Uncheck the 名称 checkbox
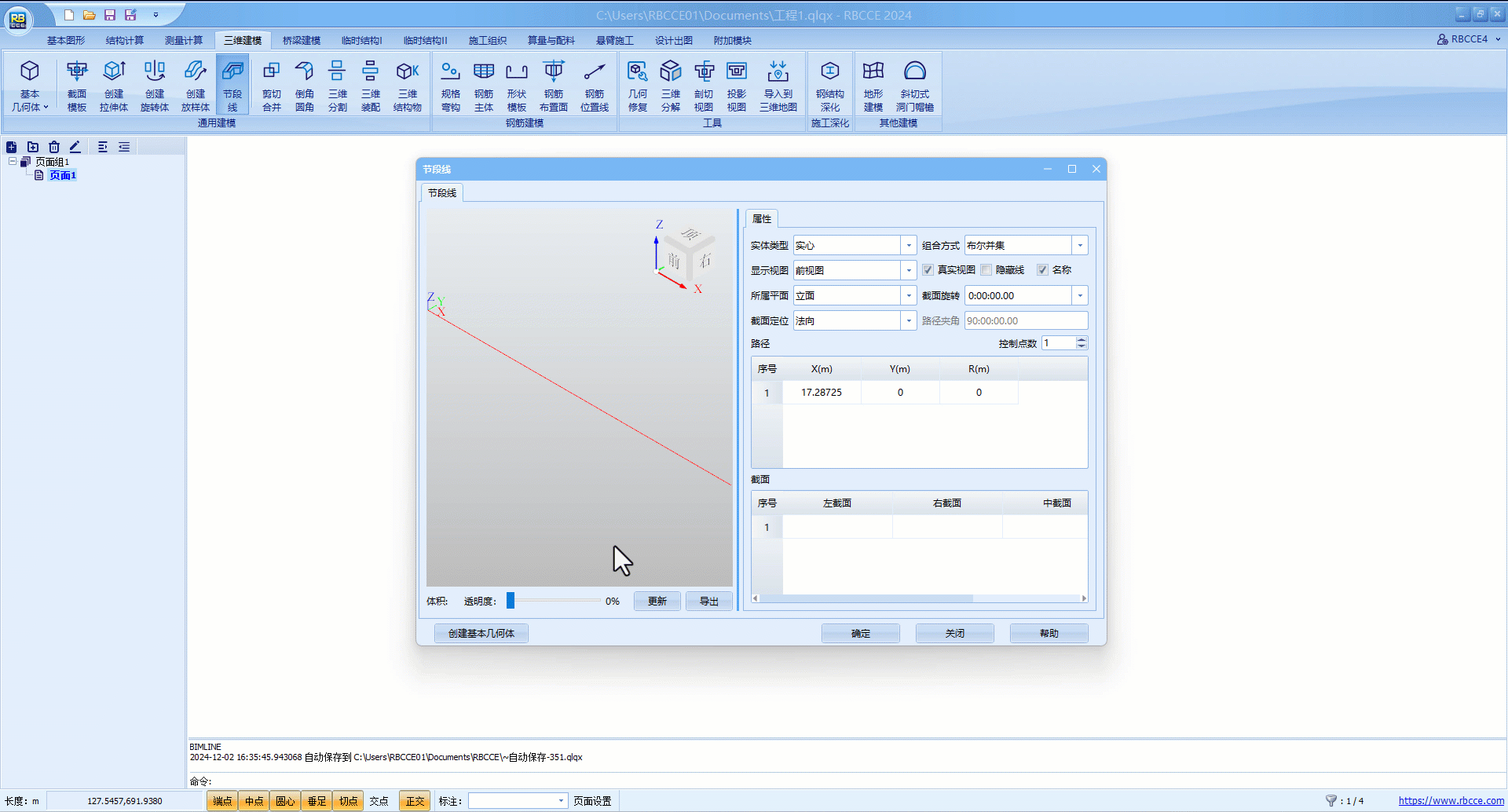The image size is (1508, 812). (x=1043, y=270)
